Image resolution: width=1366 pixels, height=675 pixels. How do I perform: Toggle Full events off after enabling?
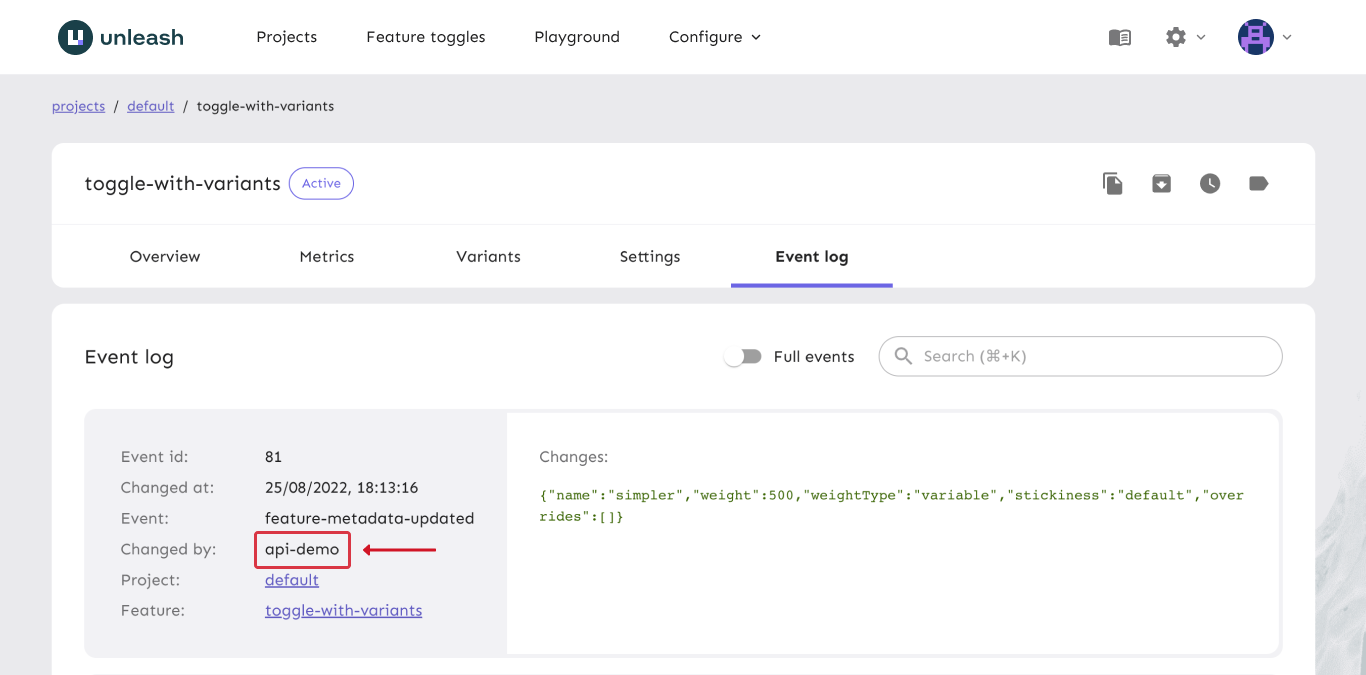[x=743, y=356]
